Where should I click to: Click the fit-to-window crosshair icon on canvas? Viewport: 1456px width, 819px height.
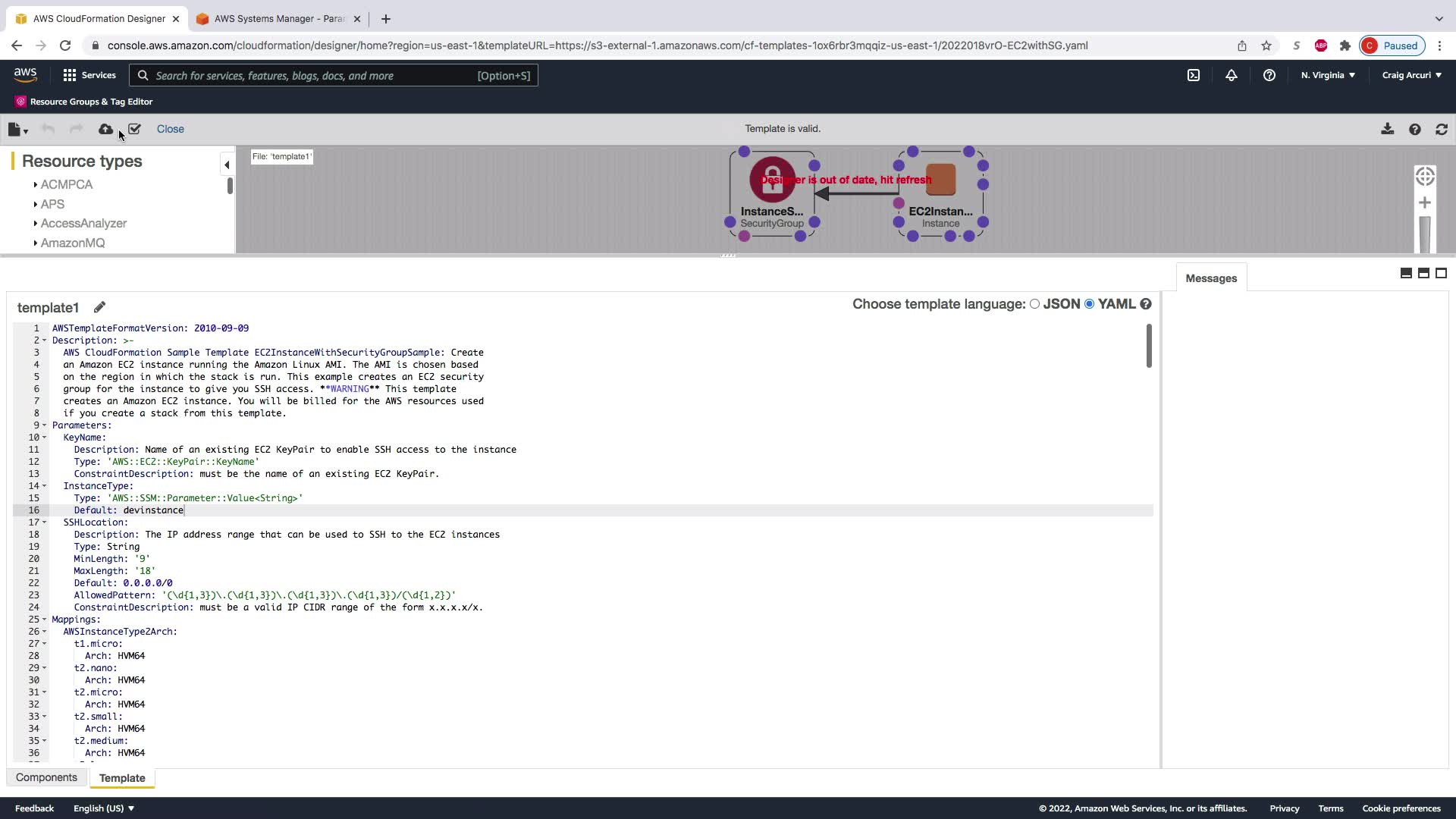point(1424,176)
